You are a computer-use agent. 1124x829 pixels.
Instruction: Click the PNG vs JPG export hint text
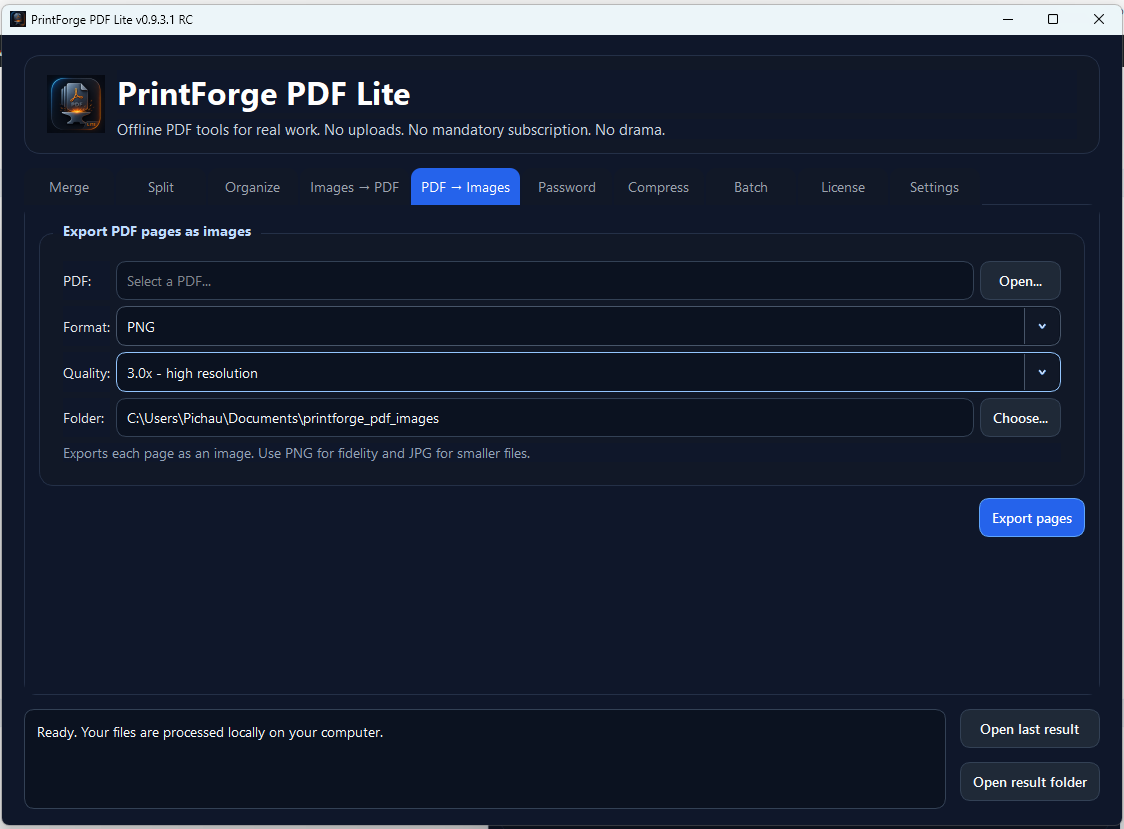pos(297,453)
